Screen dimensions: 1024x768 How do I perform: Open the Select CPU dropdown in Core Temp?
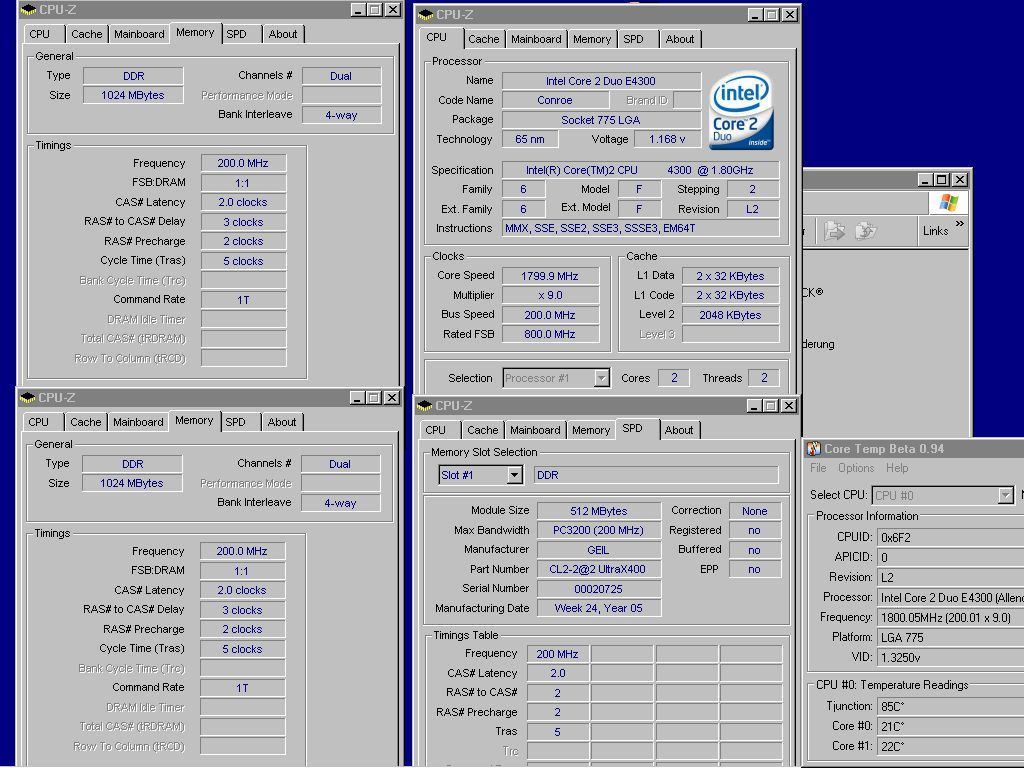tap(1006, 496)
